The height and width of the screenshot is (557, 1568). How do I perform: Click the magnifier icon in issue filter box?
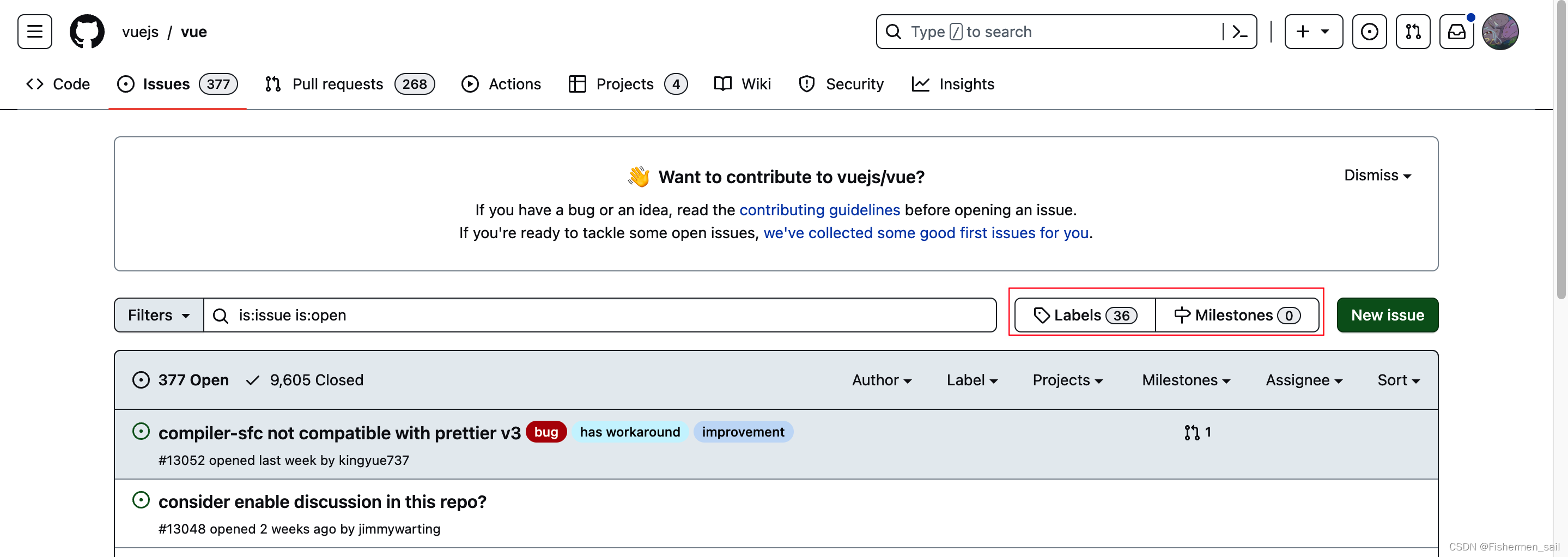pos(220,316)
